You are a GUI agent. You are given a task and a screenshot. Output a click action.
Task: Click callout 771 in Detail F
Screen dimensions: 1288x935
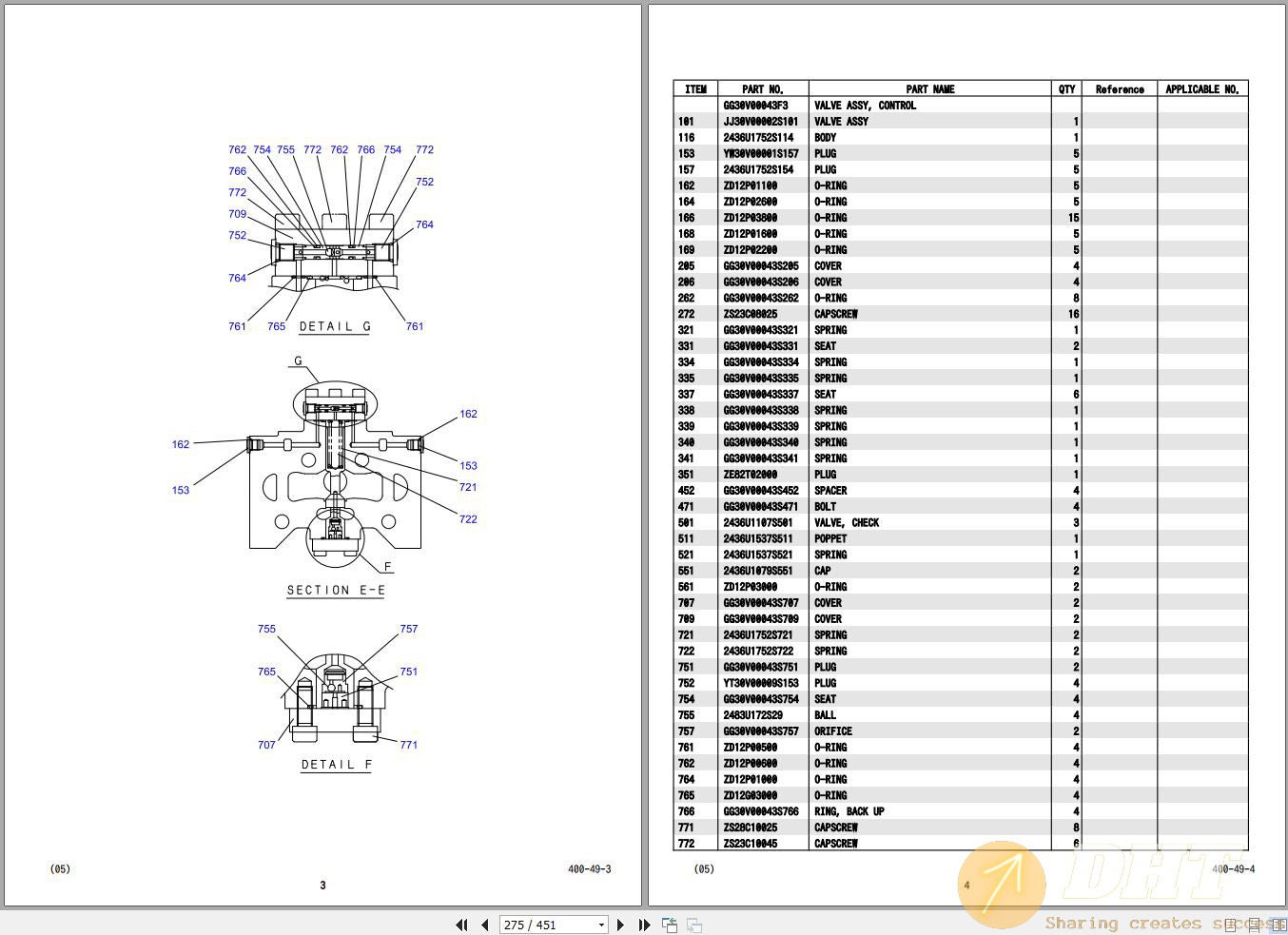(409, 745)
